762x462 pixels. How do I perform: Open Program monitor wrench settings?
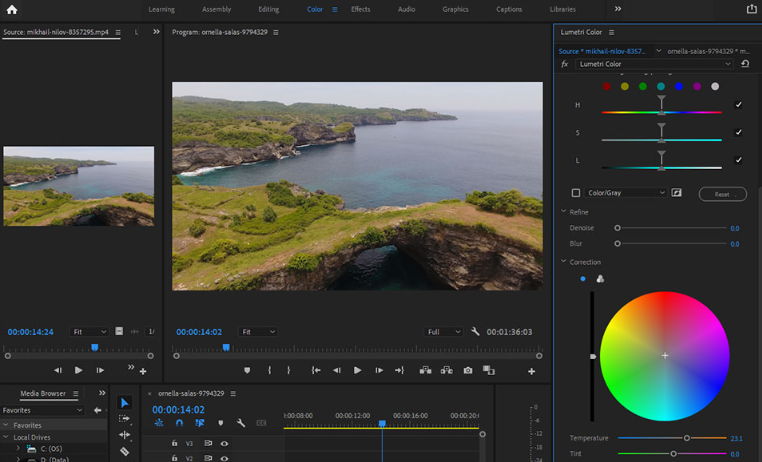pyautogui.click(x=475, y=332)
